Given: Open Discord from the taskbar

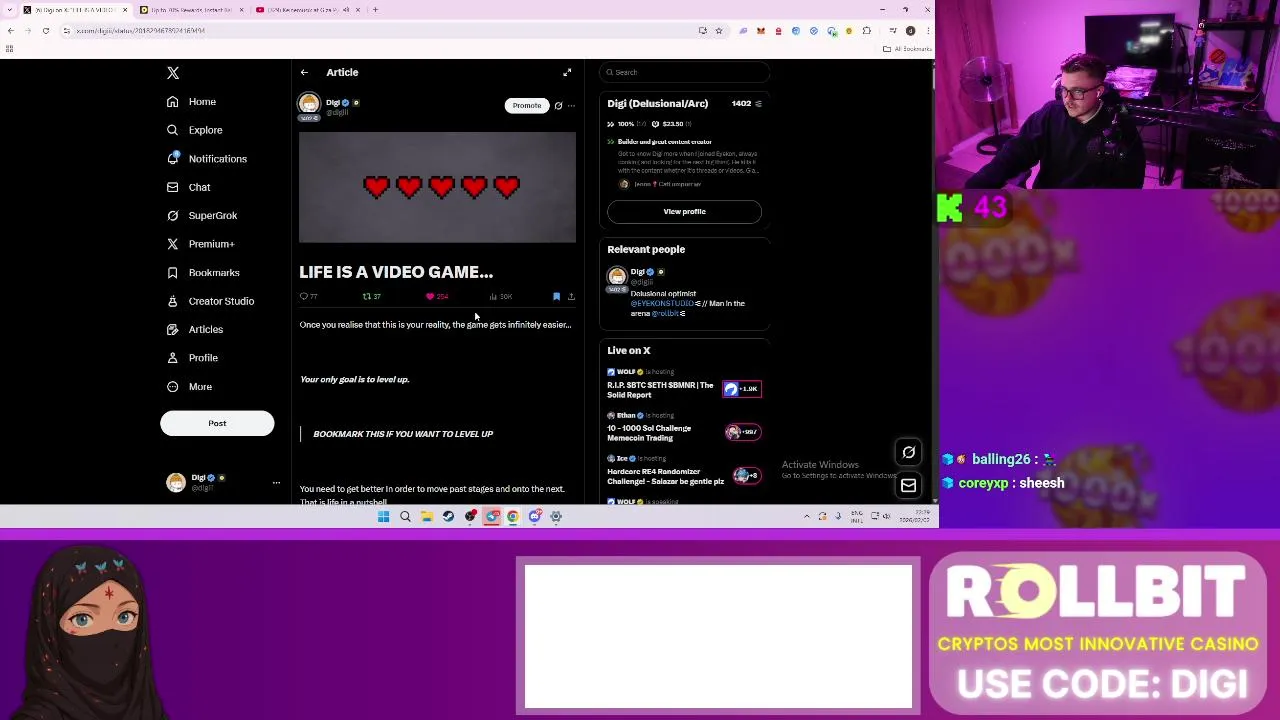Looking at the screenshot, I should coord(535,517).
